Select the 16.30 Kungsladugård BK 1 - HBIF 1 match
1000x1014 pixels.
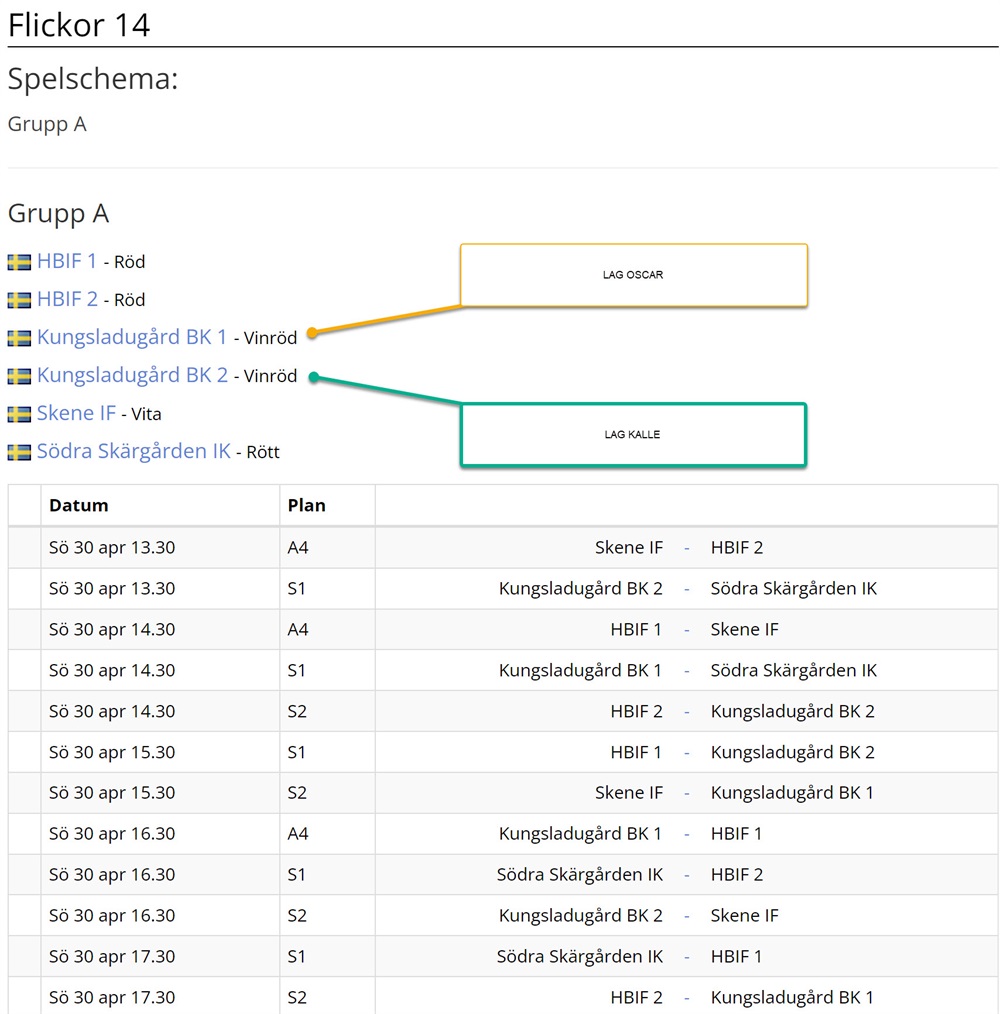point(503,834)
